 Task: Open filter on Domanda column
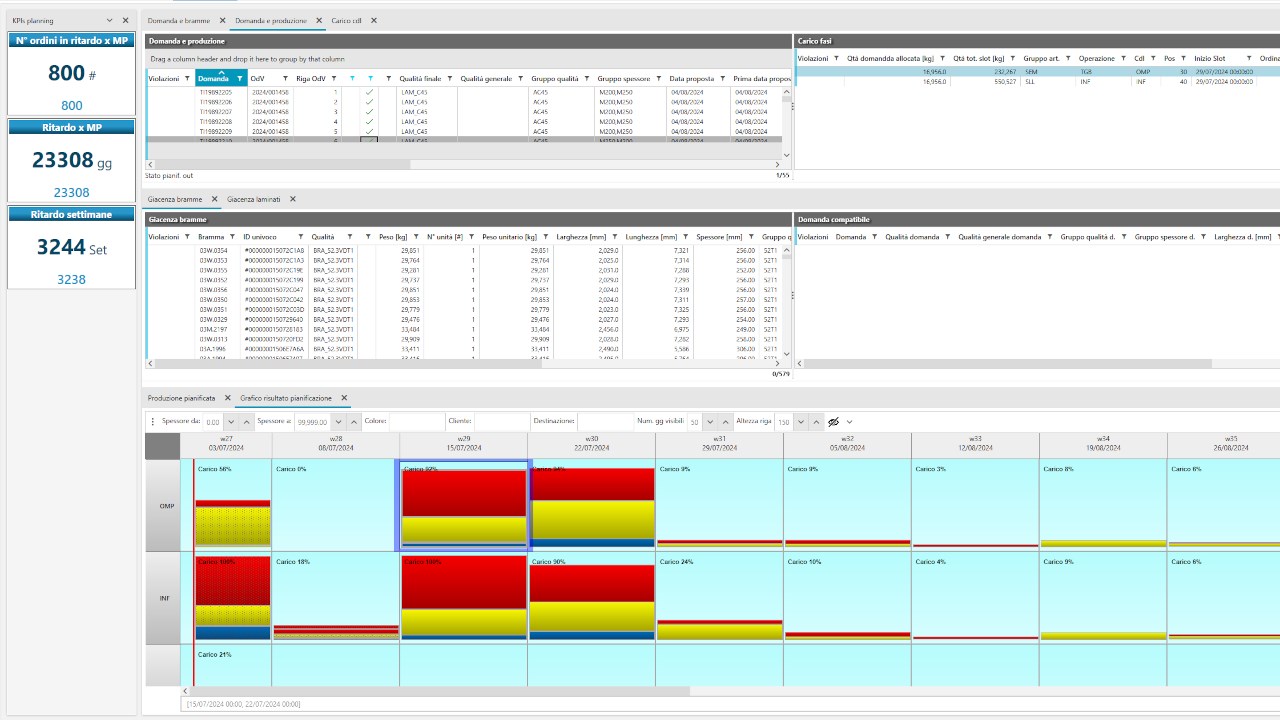[x=239, y=78]
